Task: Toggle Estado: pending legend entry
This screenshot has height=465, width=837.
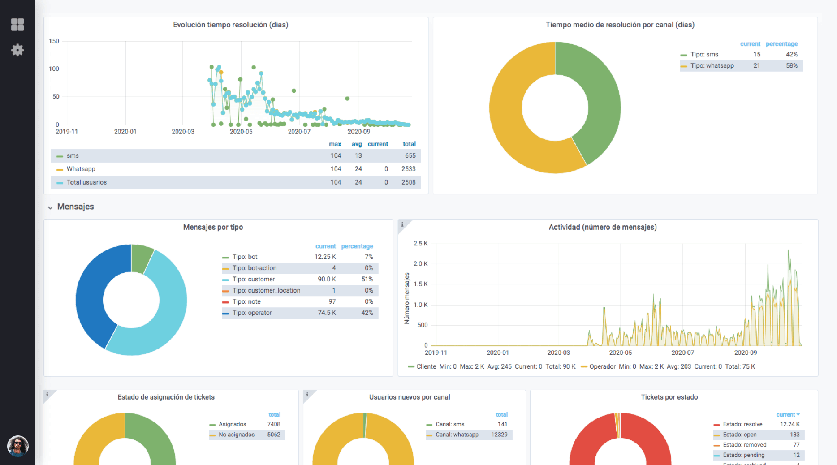Action: pos(744,455)
